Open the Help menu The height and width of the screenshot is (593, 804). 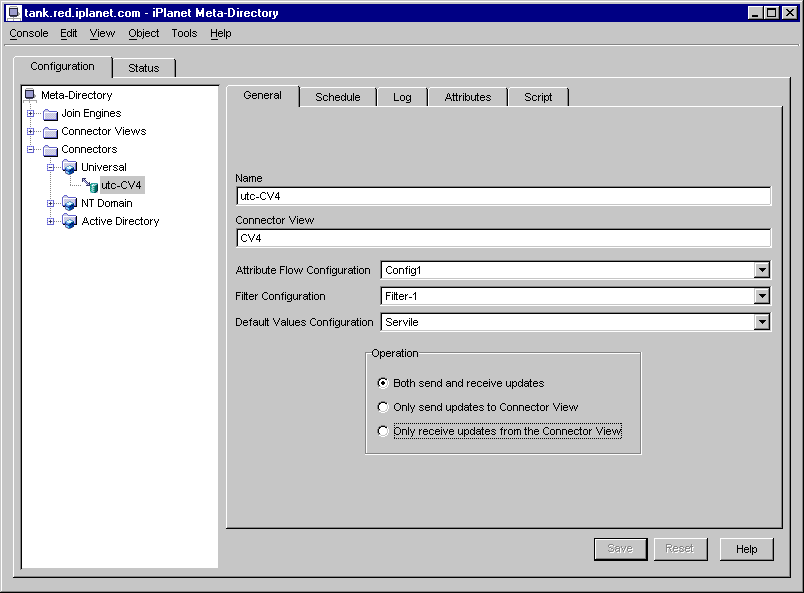coord(220,33)
